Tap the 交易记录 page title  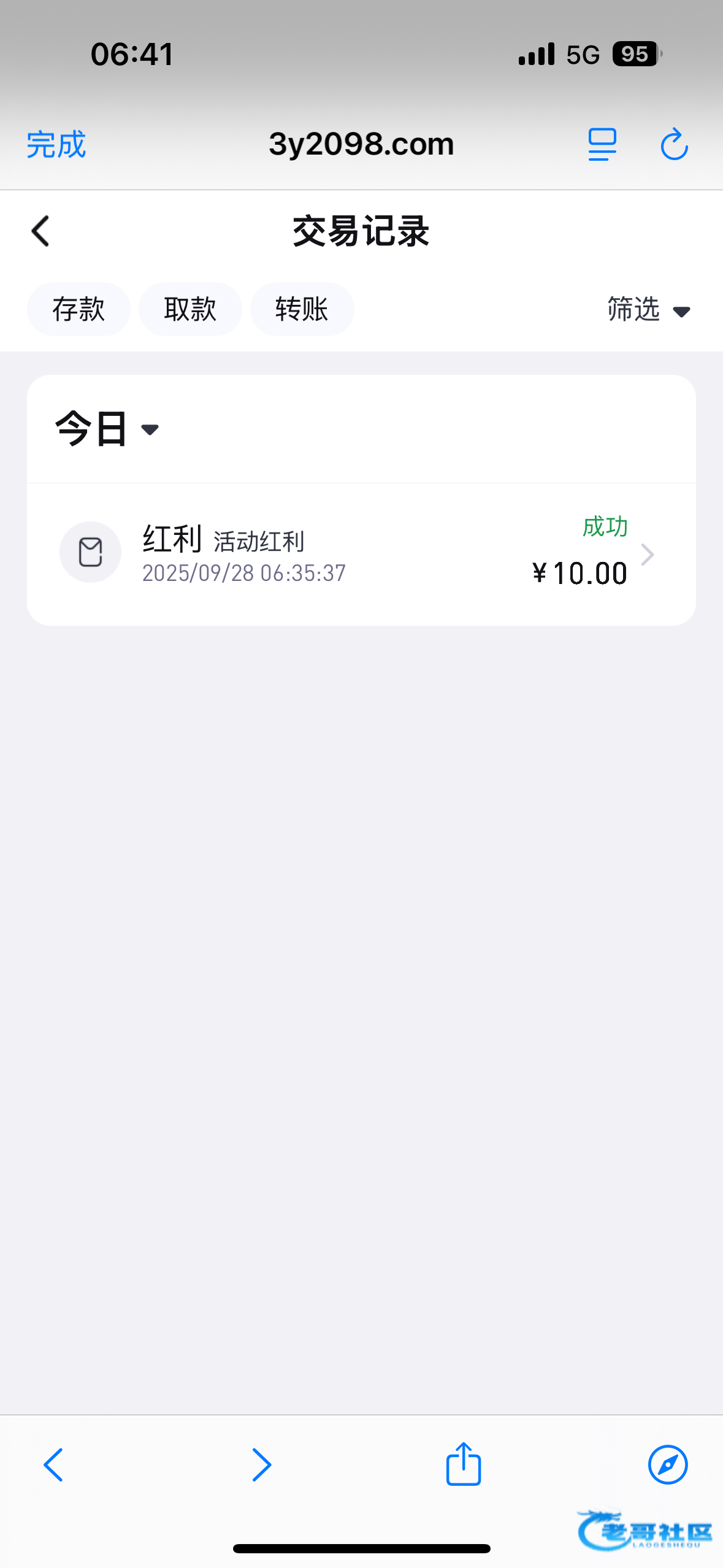(x=361, y=231)
